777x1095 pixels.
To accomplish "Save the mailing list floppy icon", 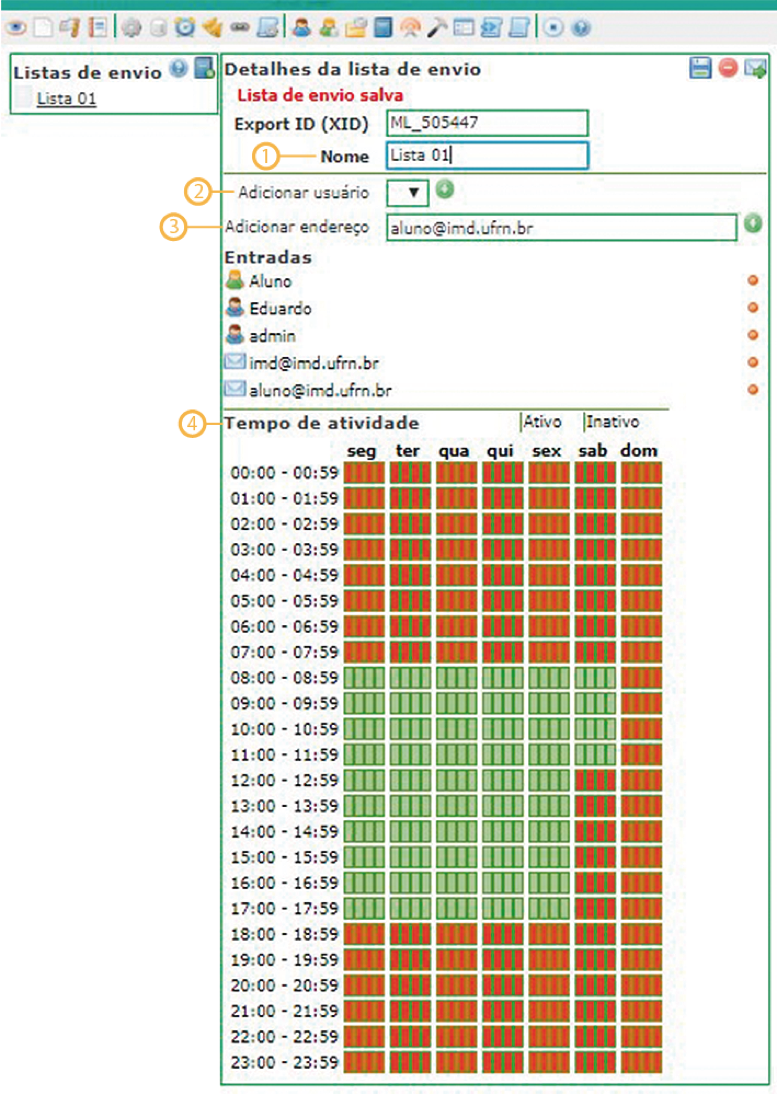I will coord(700,68).
